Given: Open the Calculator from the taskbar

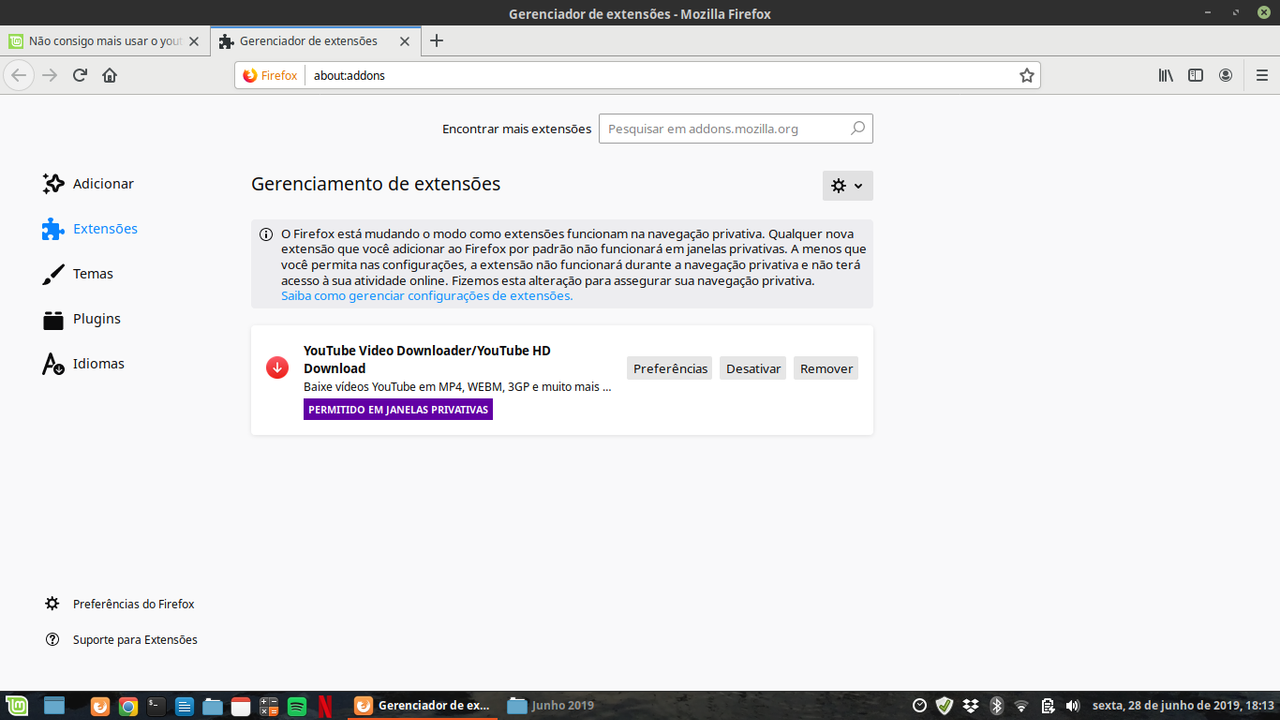Looking at the screenshot, I should 268,706.
